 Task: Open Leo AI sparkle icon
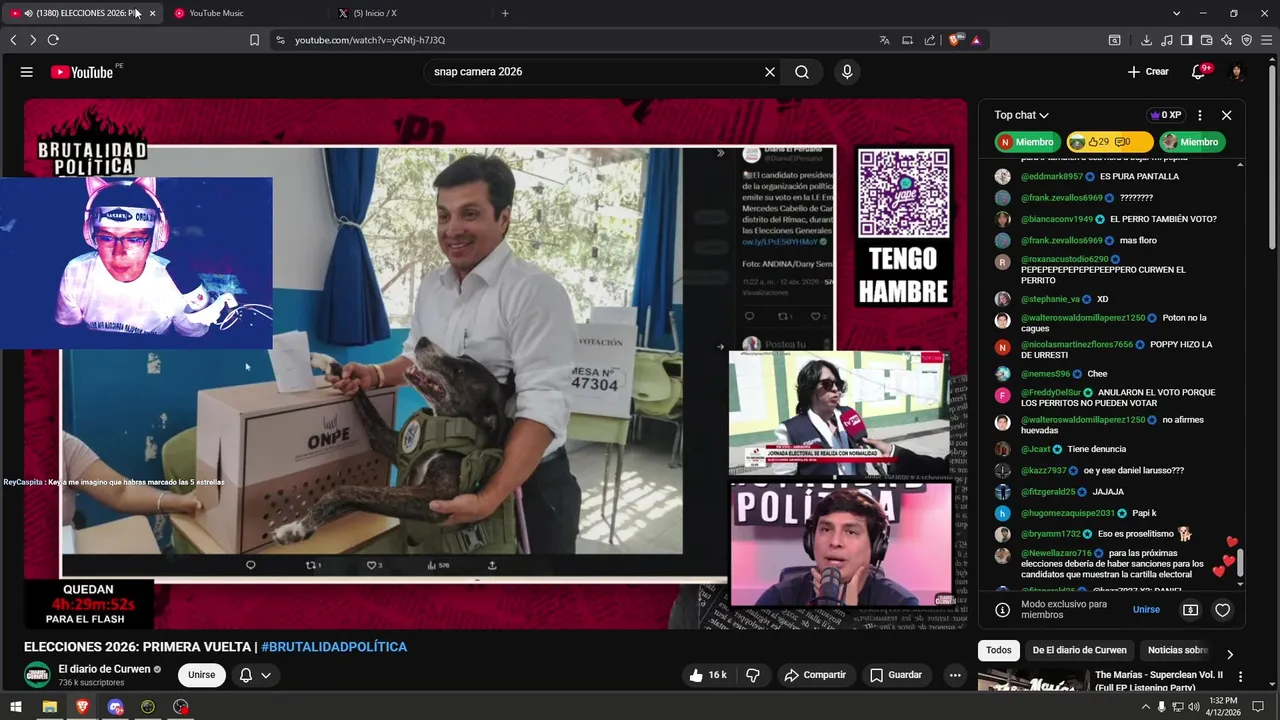[1226, 40]
